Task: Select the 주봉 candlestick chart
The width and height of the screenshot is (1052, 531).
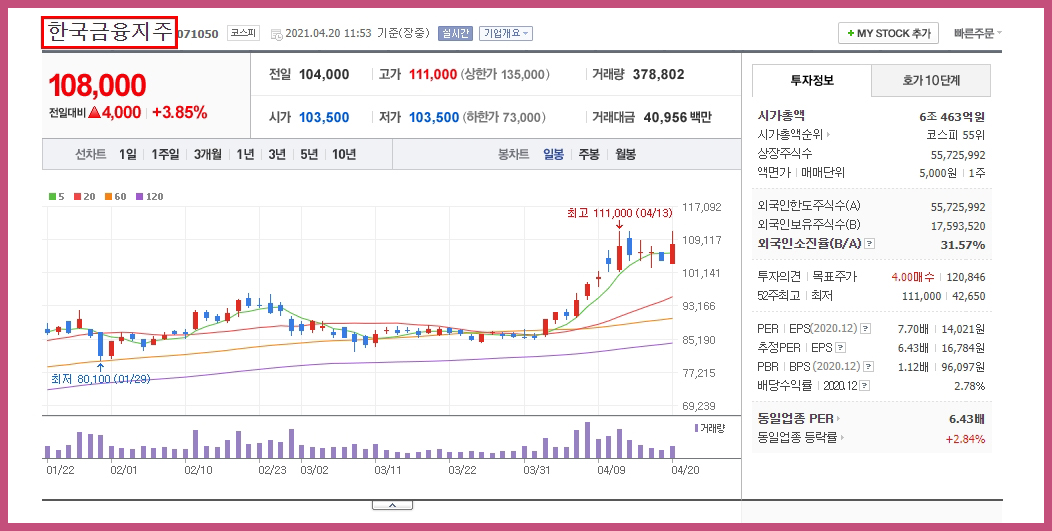Action: point(589,154)
